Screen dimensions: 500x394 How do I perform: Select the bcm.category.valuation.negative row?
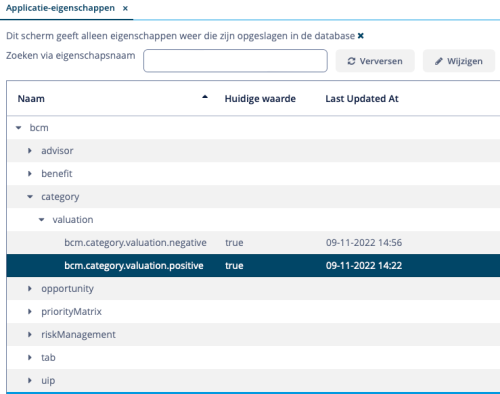pyautogui.click(x=253, y=243)
